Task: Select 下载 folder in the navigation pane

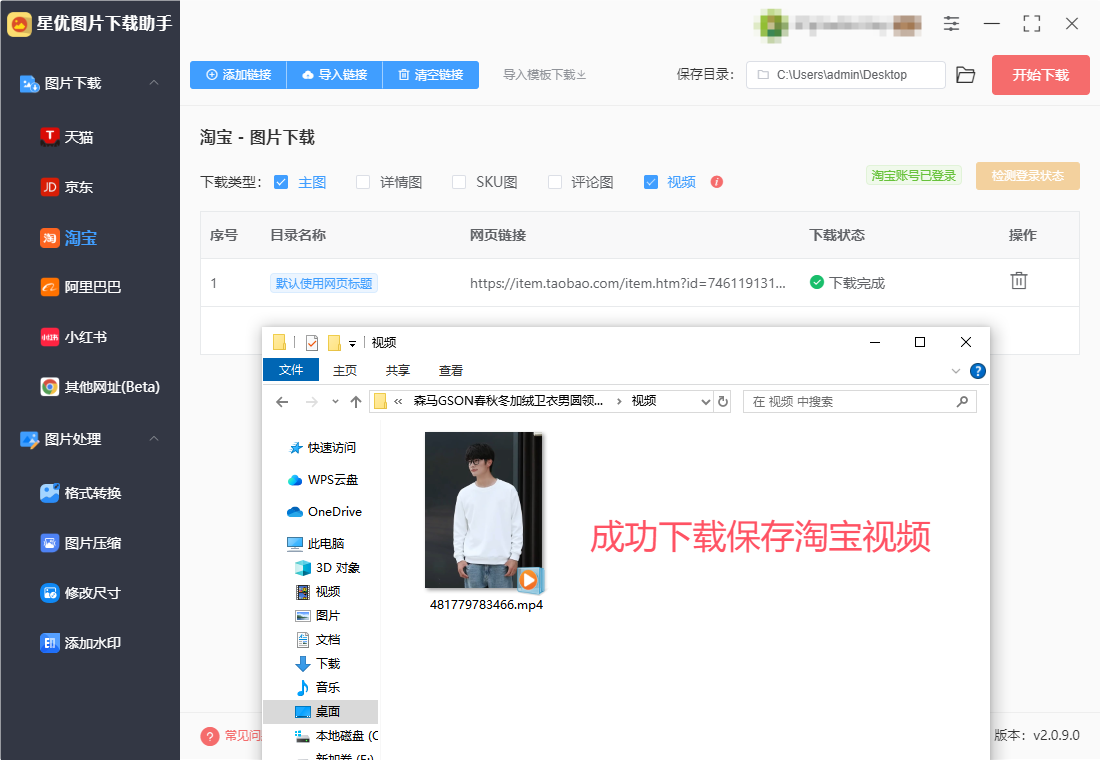Action: click(318, 663)
